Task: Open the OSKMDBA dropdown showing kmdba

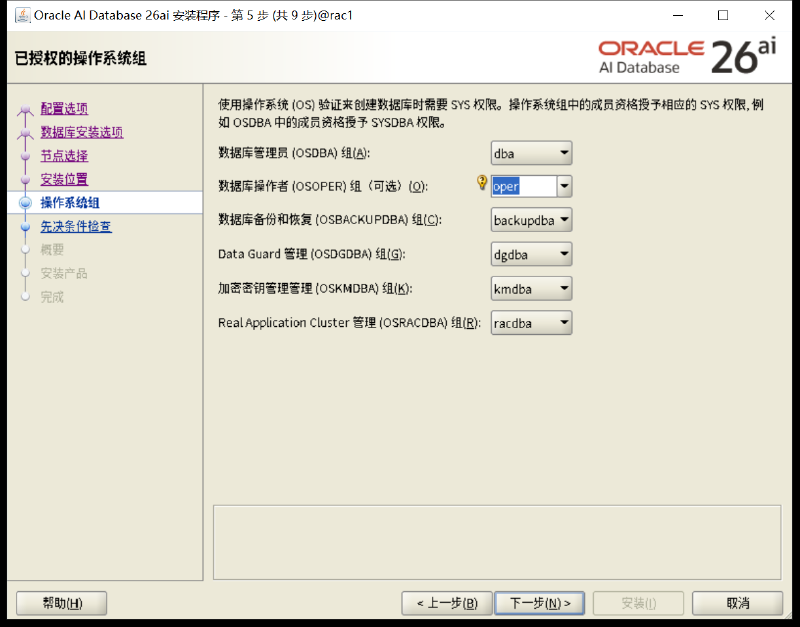Action: 531,288
